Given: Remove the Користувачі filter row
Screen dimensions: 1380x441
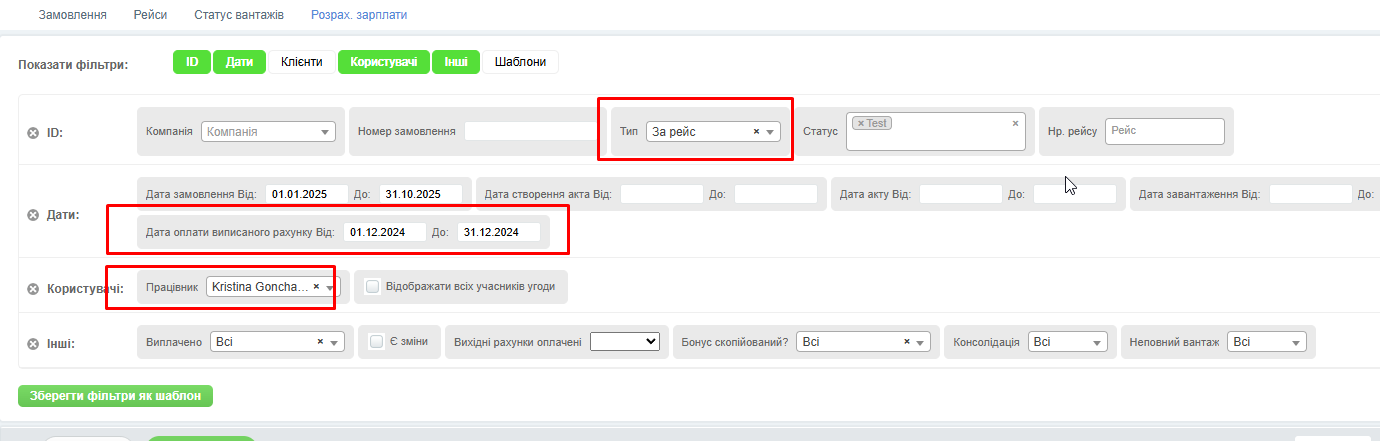Looking at the screenshot, I should (x=32, y=289).
